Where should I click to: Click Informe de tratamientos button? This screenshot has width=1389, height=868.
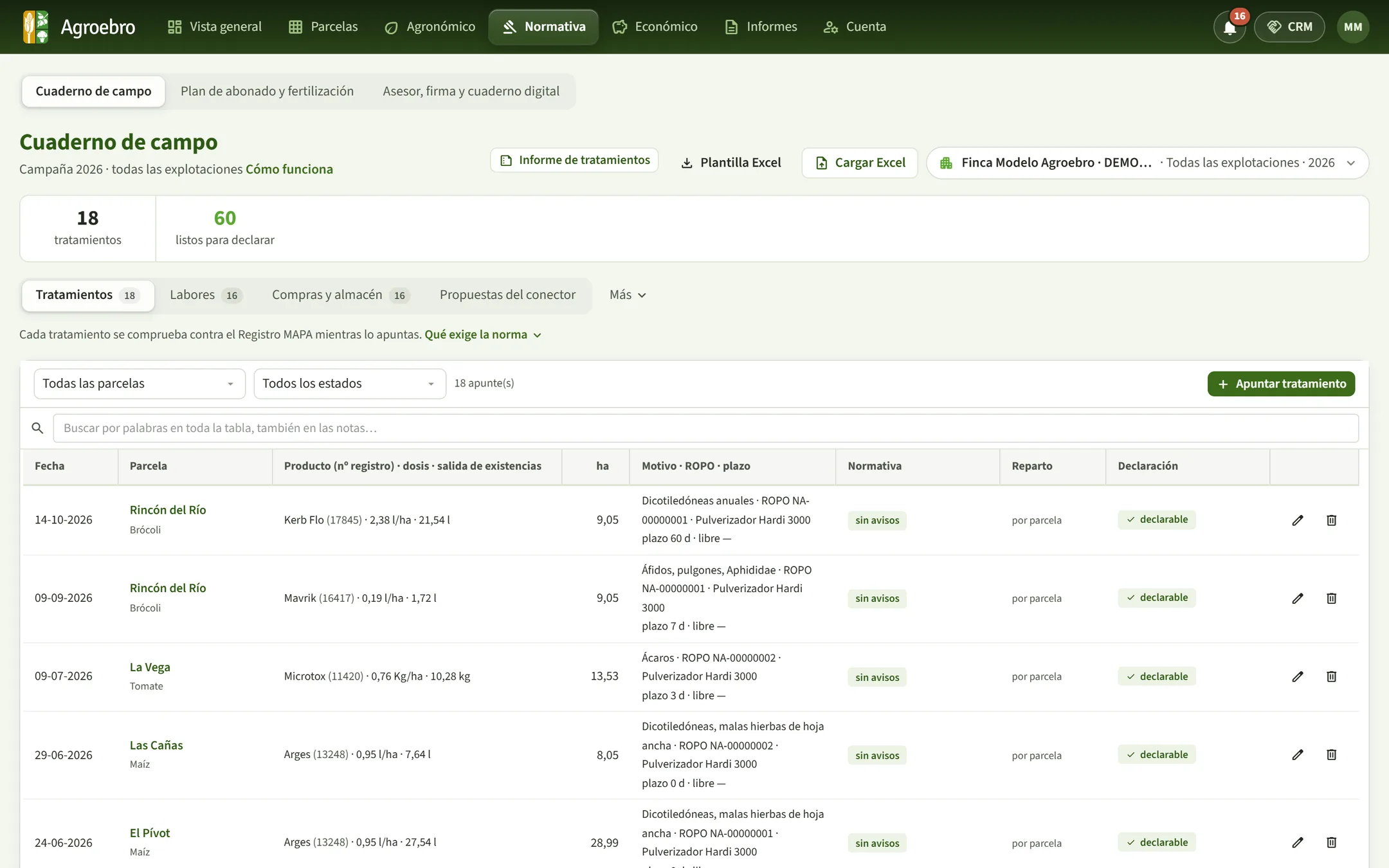pyautogui.click(x=574, y=160)
